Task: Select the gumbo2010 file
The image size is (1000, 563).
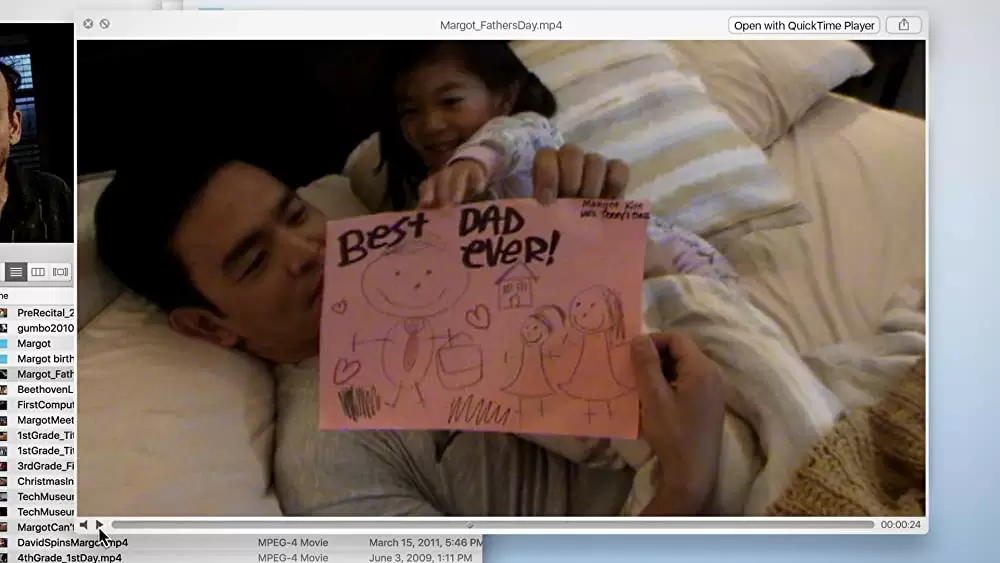Action: (x=45, y=328)
